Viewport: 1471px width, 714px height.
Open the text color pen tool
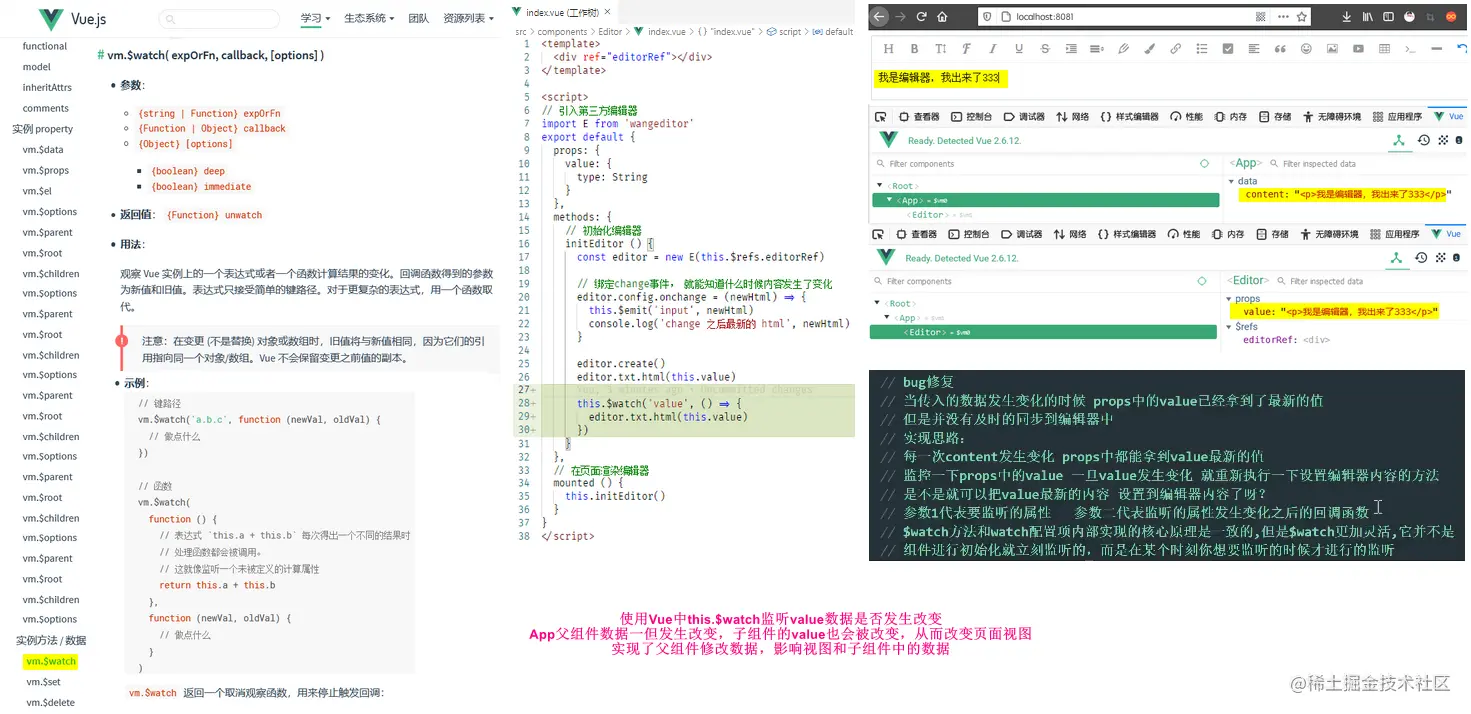pos(1123,49)
